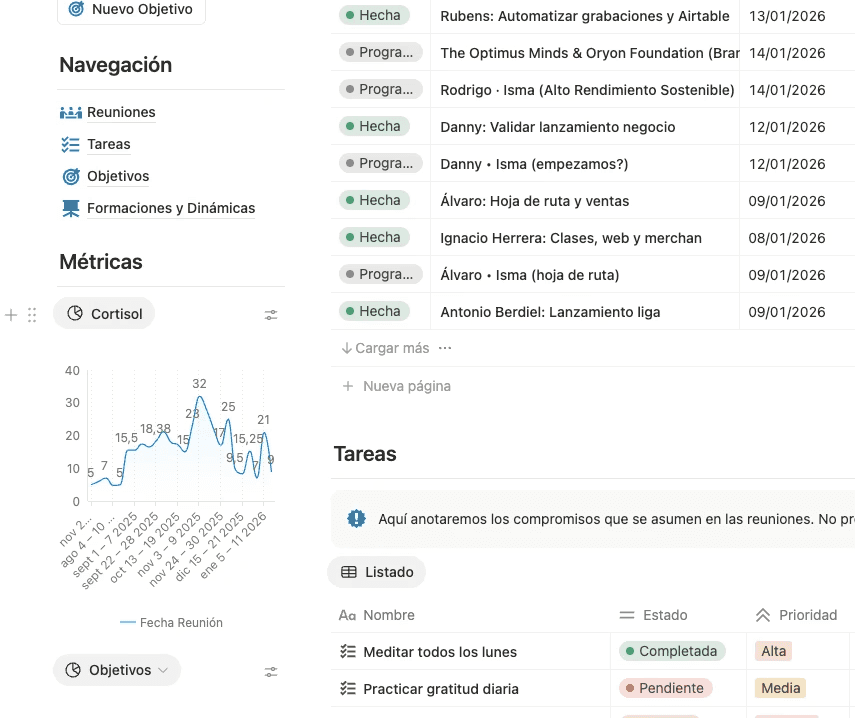This screenshot has height=718, width=855.
Task: Click the table icon in the Listado tab
Action: 349,572
